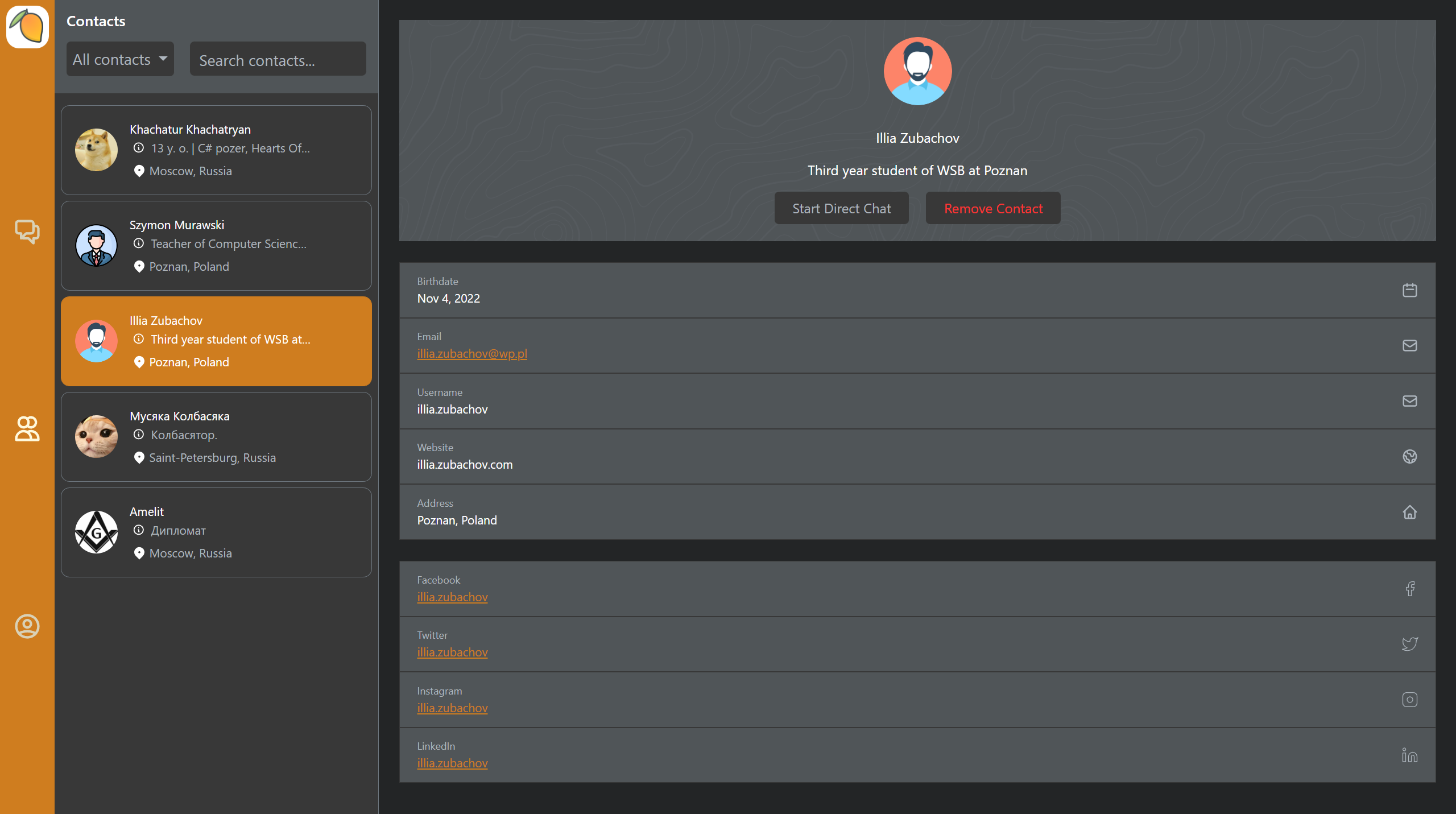Viewport: 1456px width, 814px height.
Task: Click the envelope icon in Email row
Action: pyautogui.click(x=1409, y=345)
